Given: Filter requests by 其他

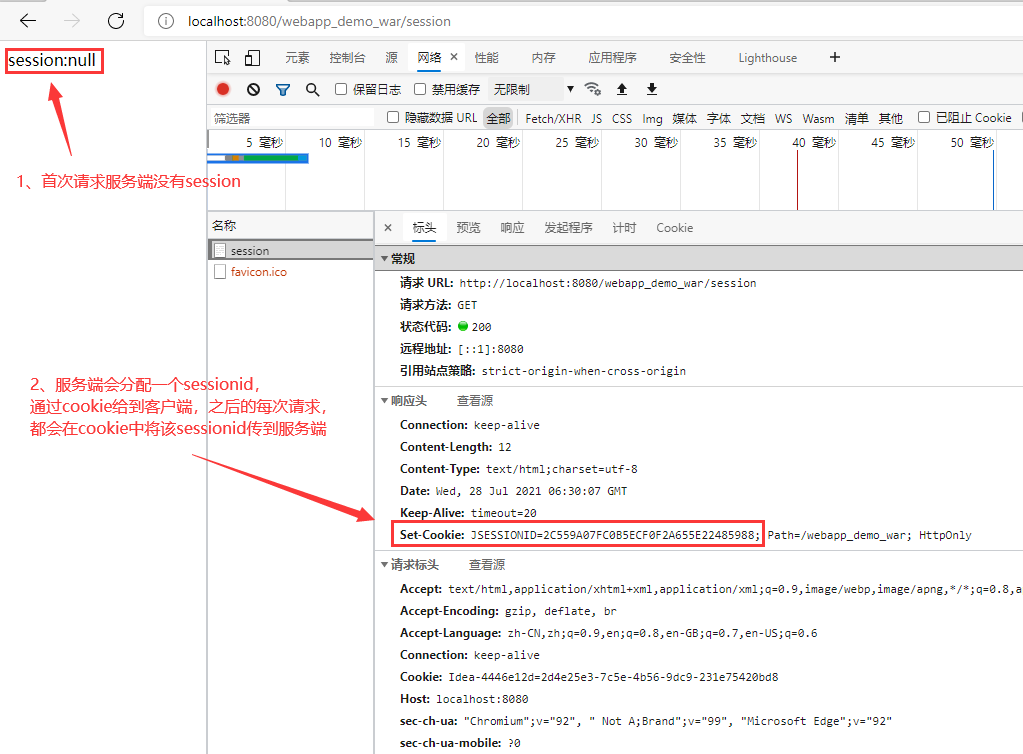Looking at the screenshot, I should (891, 118).
